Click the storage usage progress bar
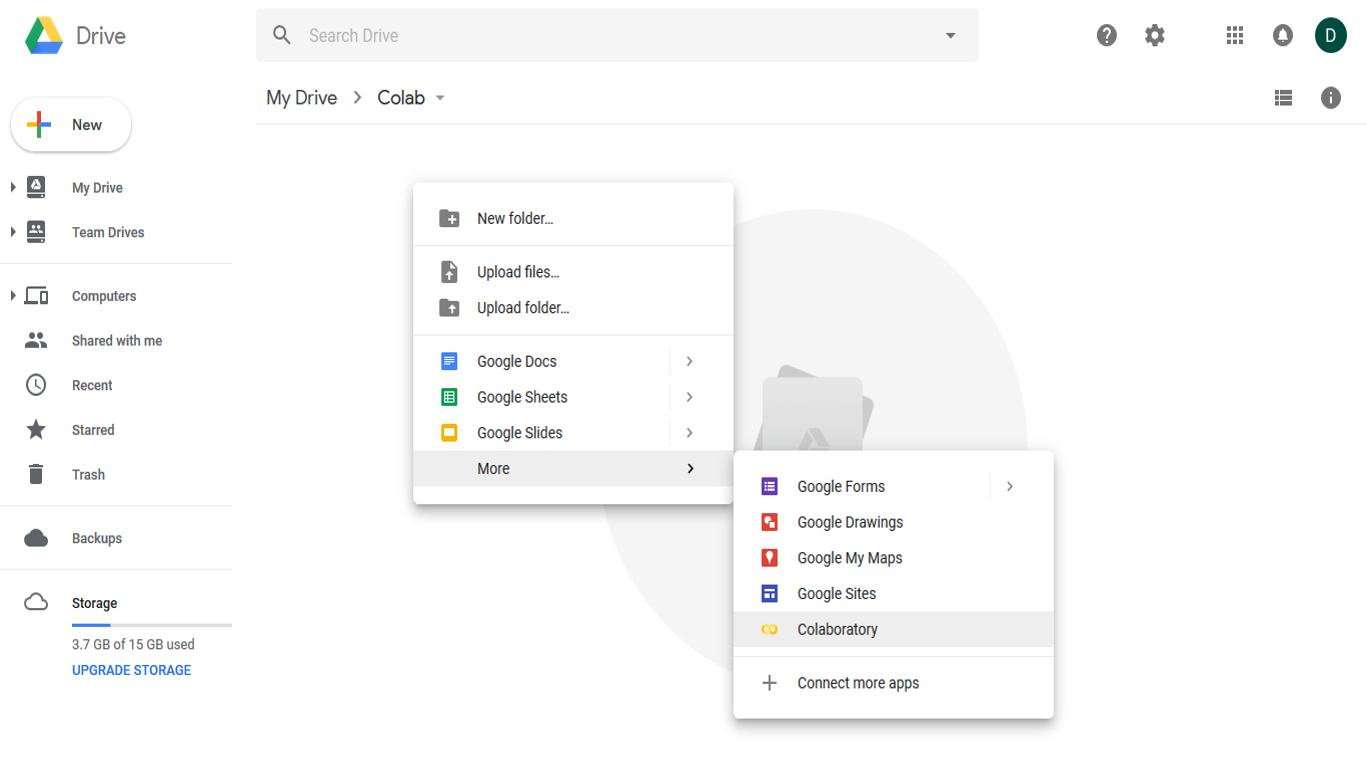The image size is (1367, 767). pos(152,625)
